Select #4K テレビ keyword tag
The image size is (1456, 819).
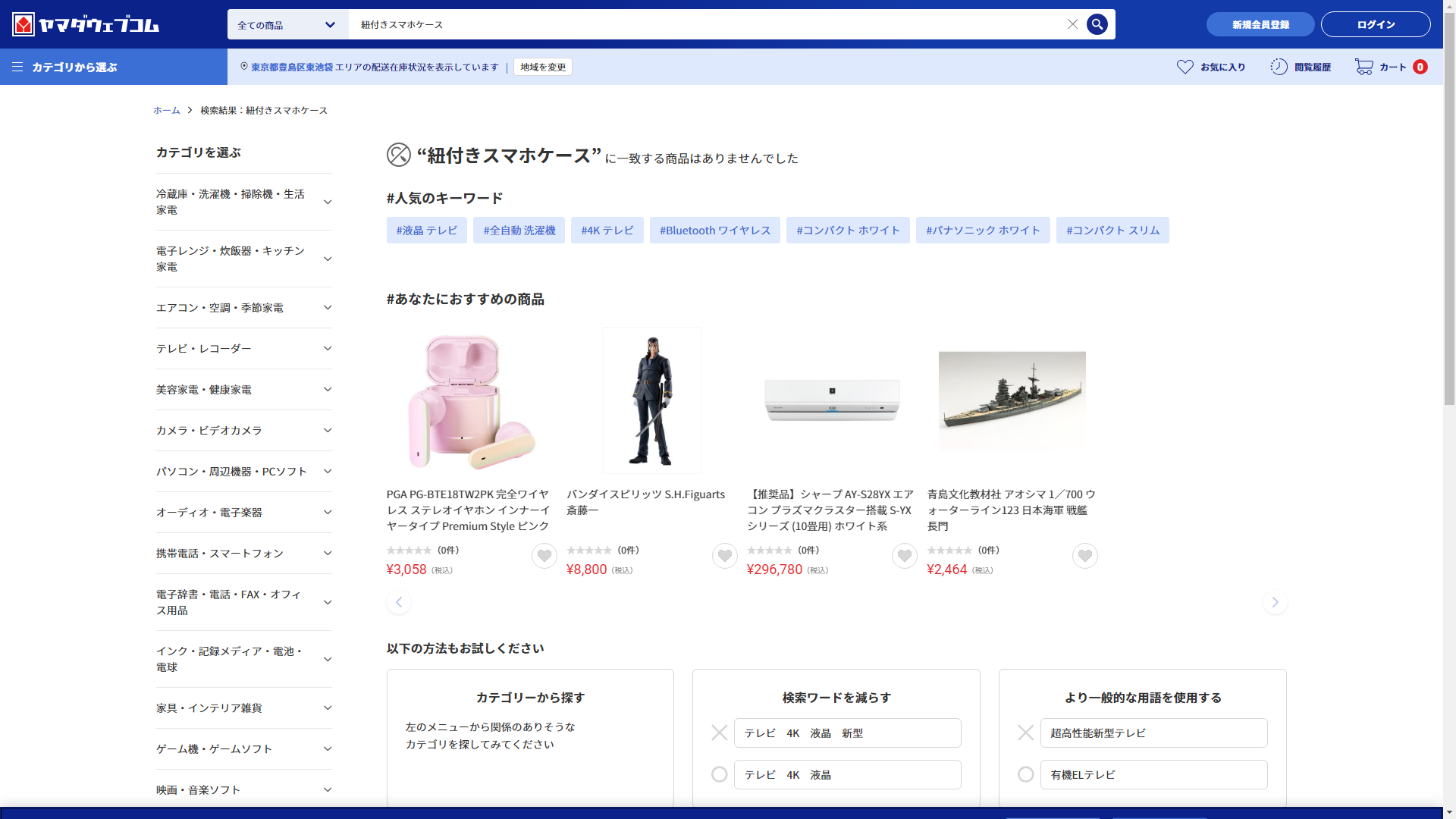click(607, 231)
